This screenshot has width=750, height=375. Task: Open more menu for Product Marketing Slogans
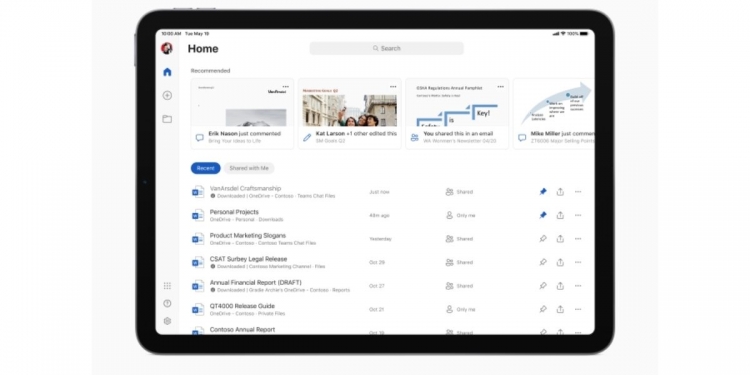pos(578,239)
